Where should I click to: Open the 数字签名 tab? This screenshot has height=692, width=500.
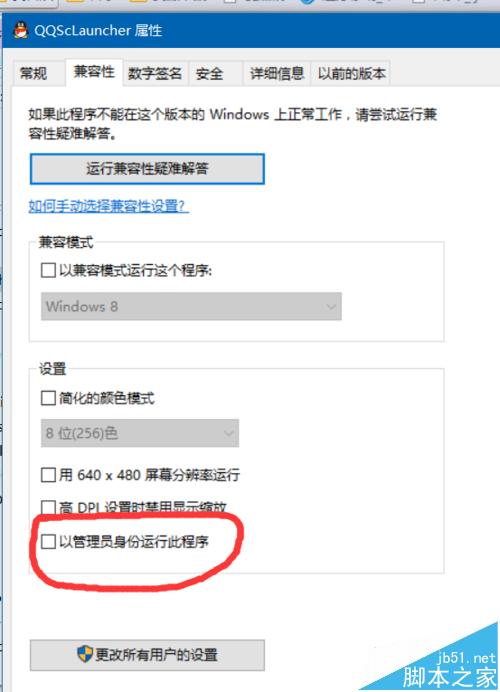click(x=155, y=73)
